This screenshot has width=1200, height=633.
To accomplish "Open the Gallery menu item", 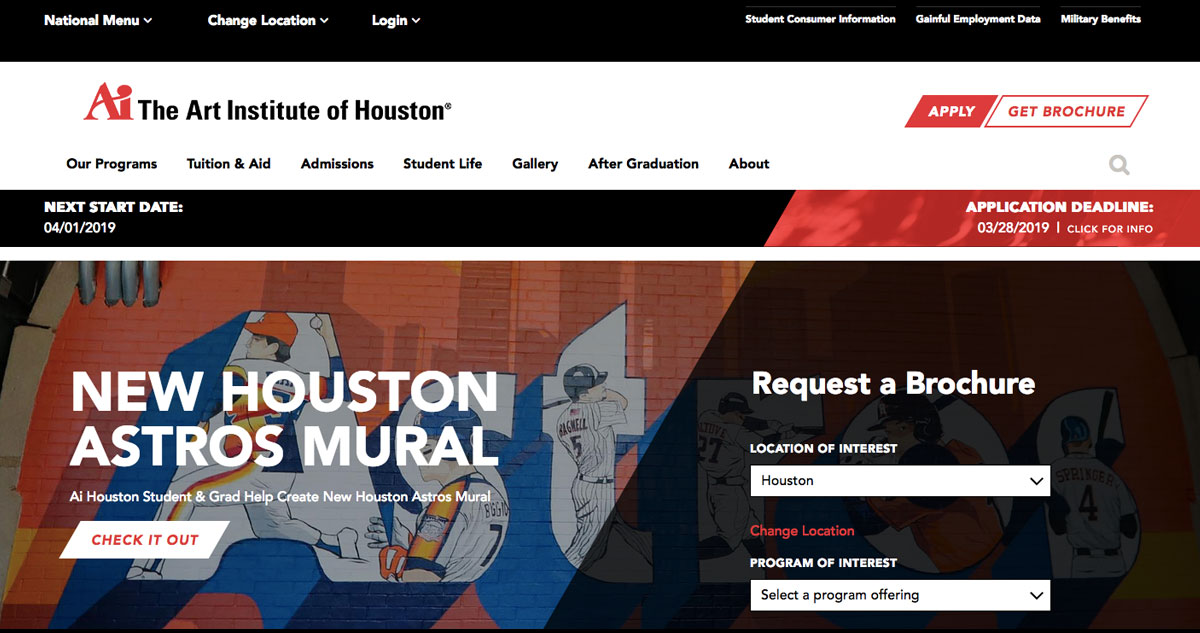I will coord(535,164).
